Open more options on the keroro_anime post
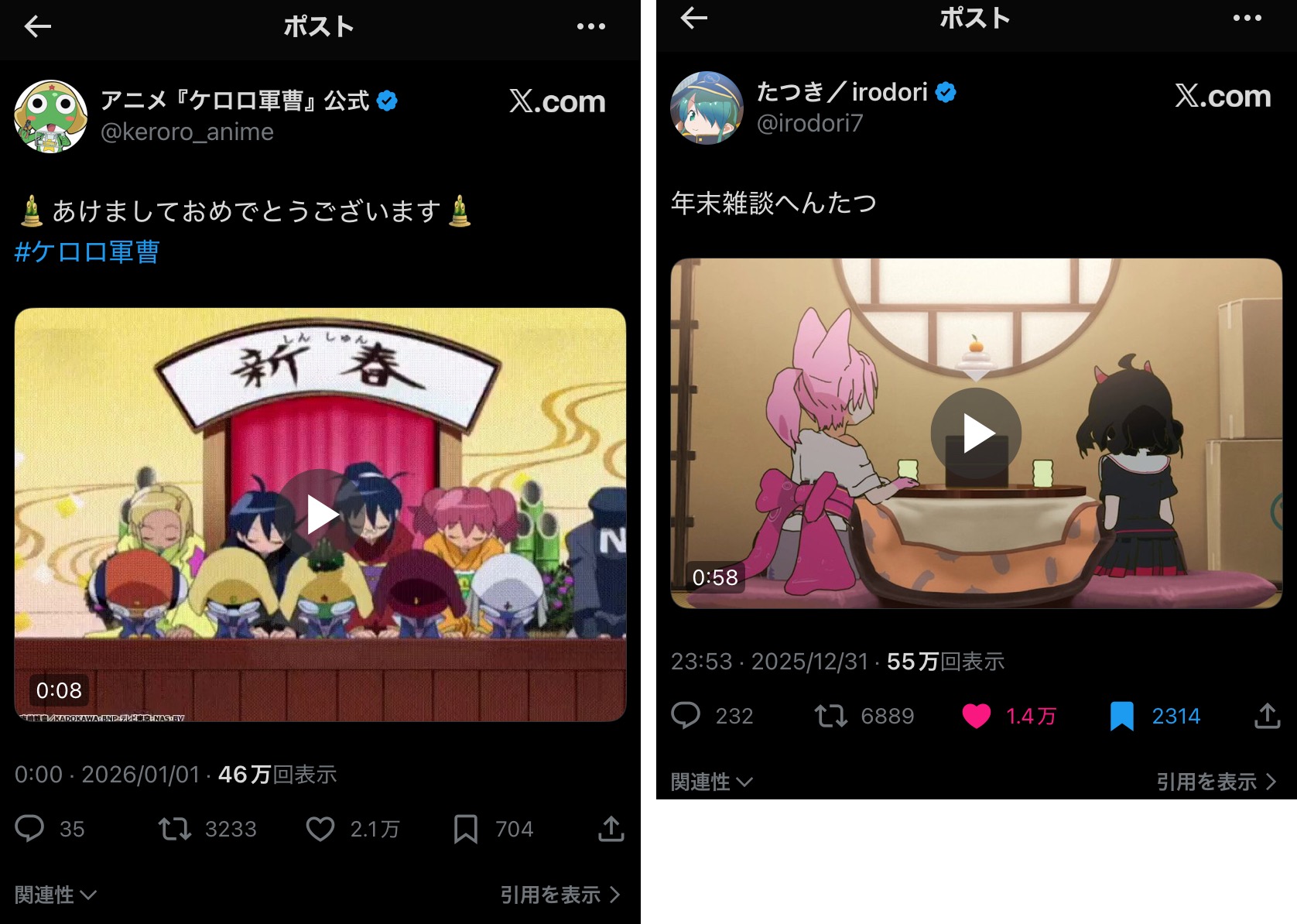Screen dimensions: 1297x924 click(x=591, y=27)
